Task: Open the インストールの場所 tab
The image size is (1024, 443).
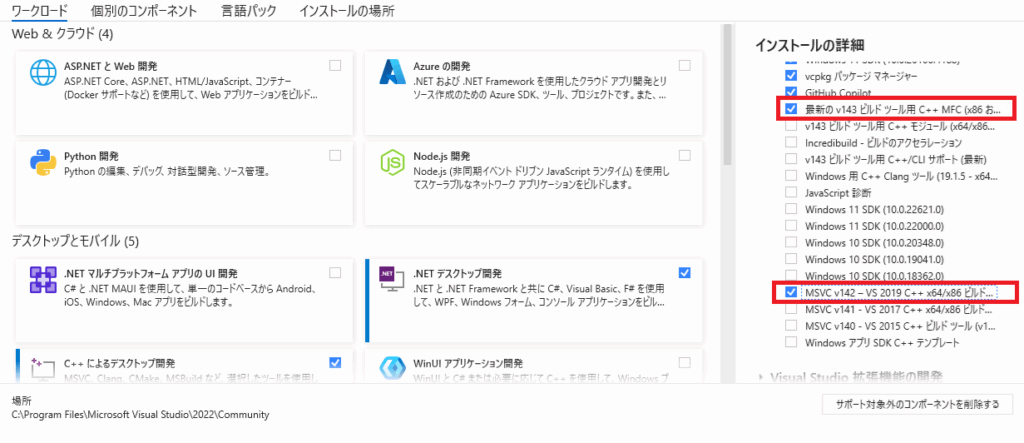Action: click(x=346, y=12)
